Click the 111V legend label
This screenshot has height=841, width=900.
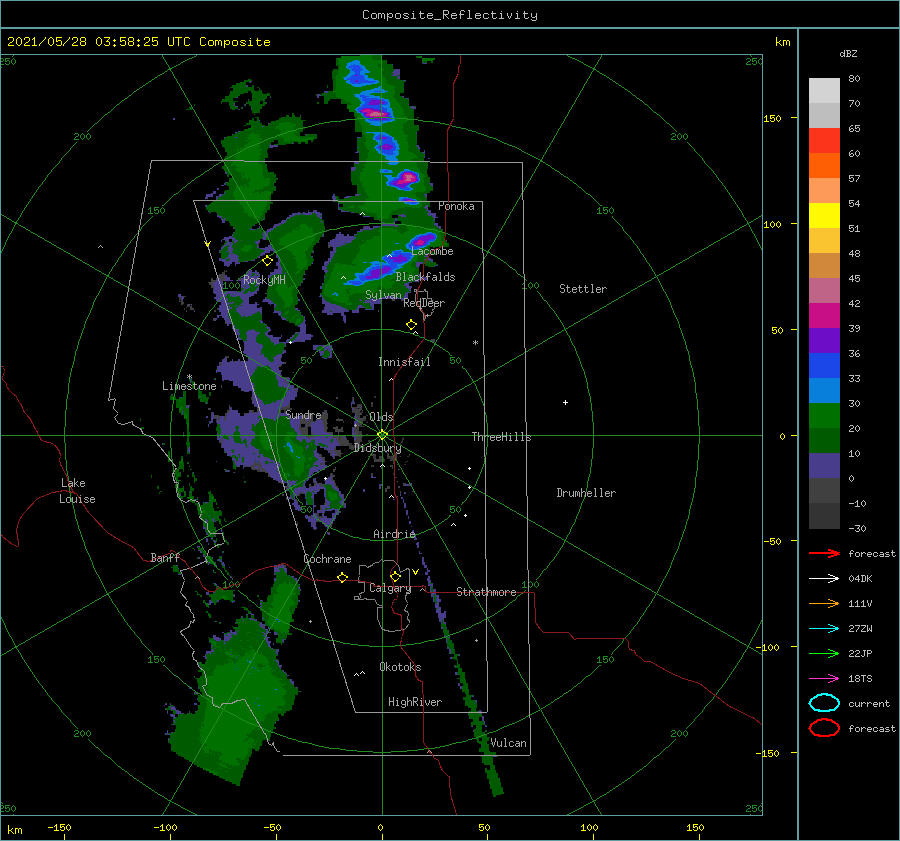tap(860, 603)
